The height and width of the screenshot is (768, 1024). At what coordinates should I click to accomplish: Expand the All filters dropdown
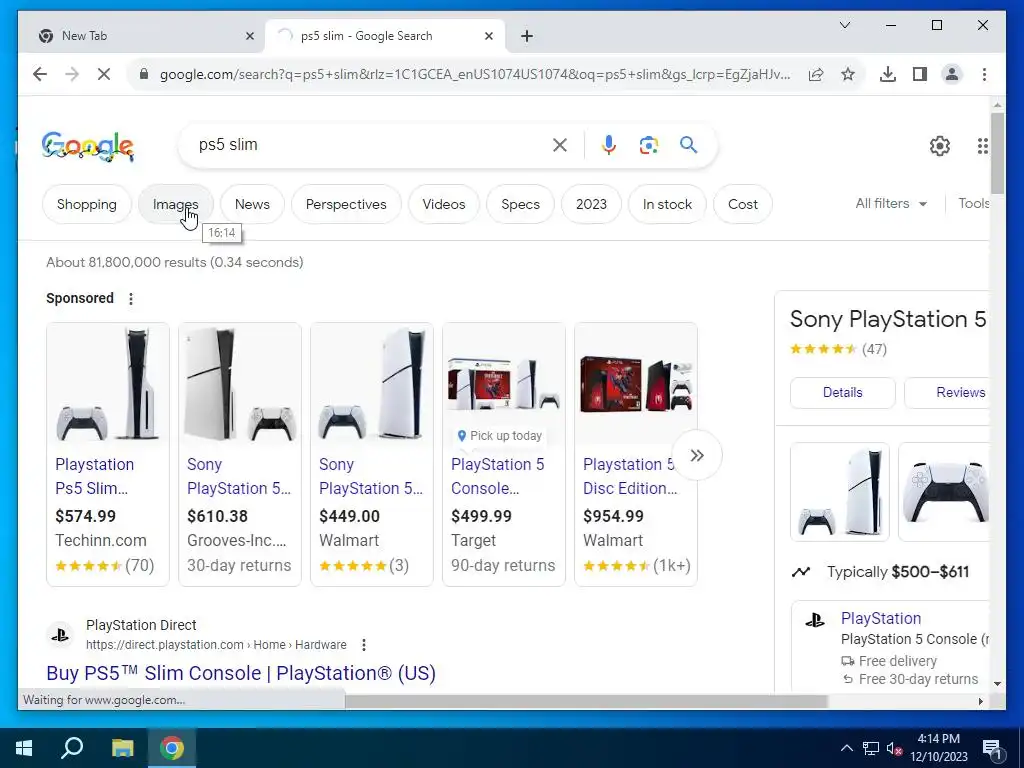[x=891, y=204]
